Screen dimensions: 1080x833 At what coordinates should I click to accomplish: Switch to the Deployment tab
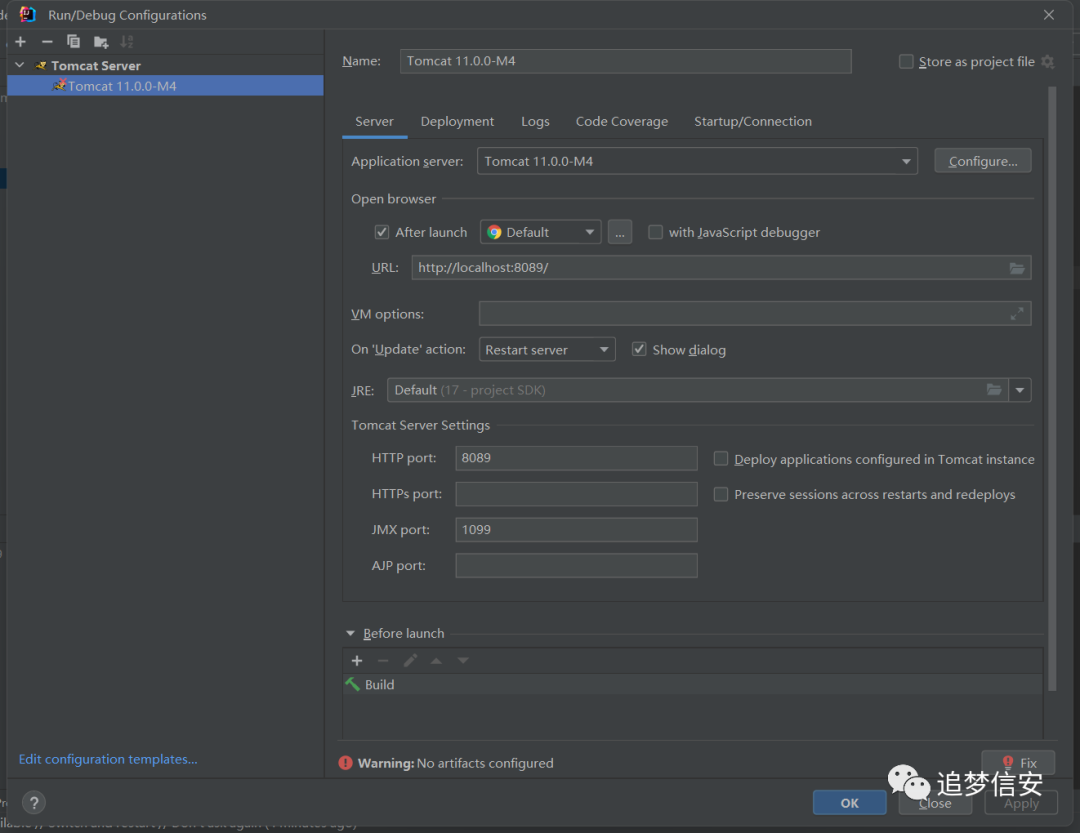pos(457,121)
